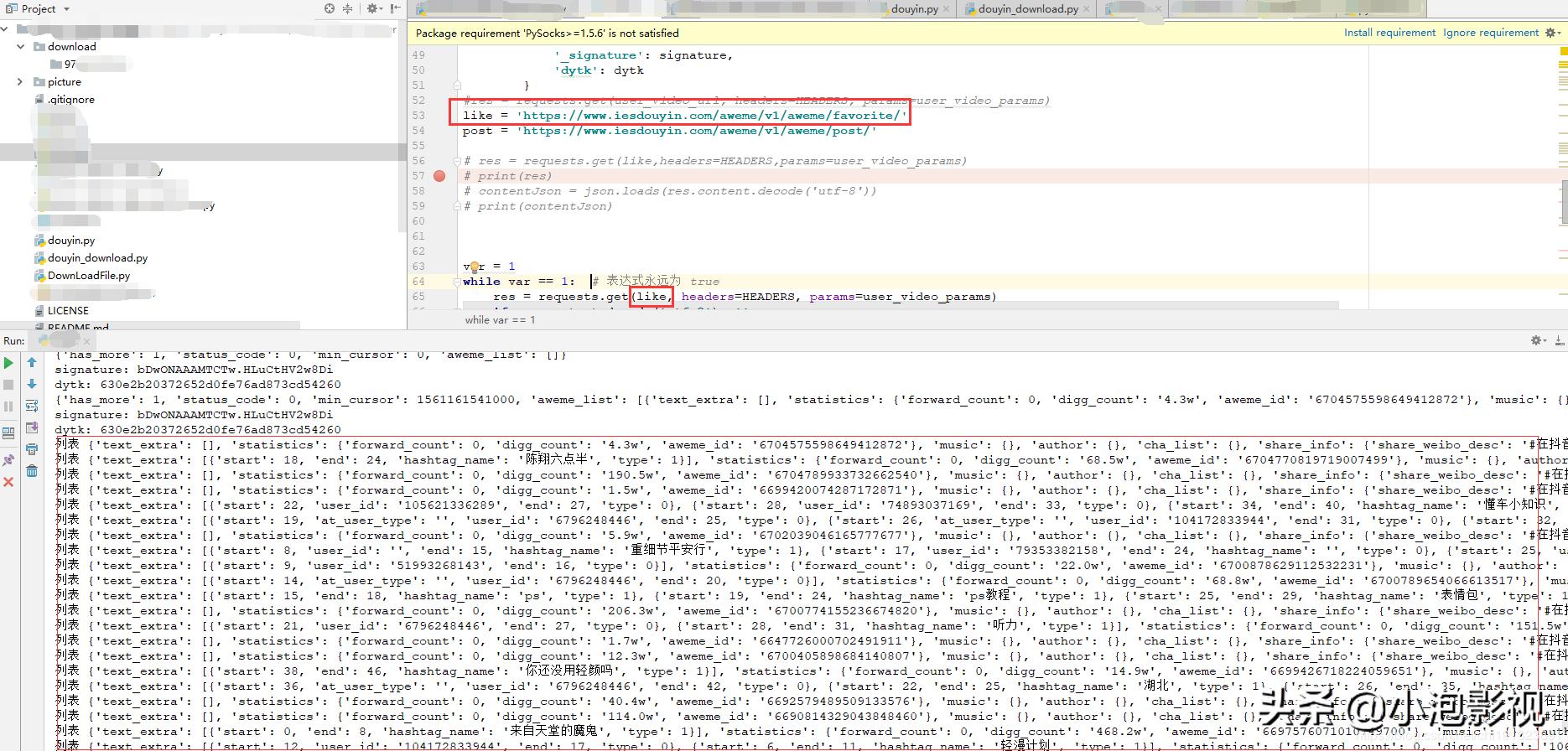Switch to the douyin_download.py tab
This screenshot has height=751, width=1568.
coord(1027,9)
